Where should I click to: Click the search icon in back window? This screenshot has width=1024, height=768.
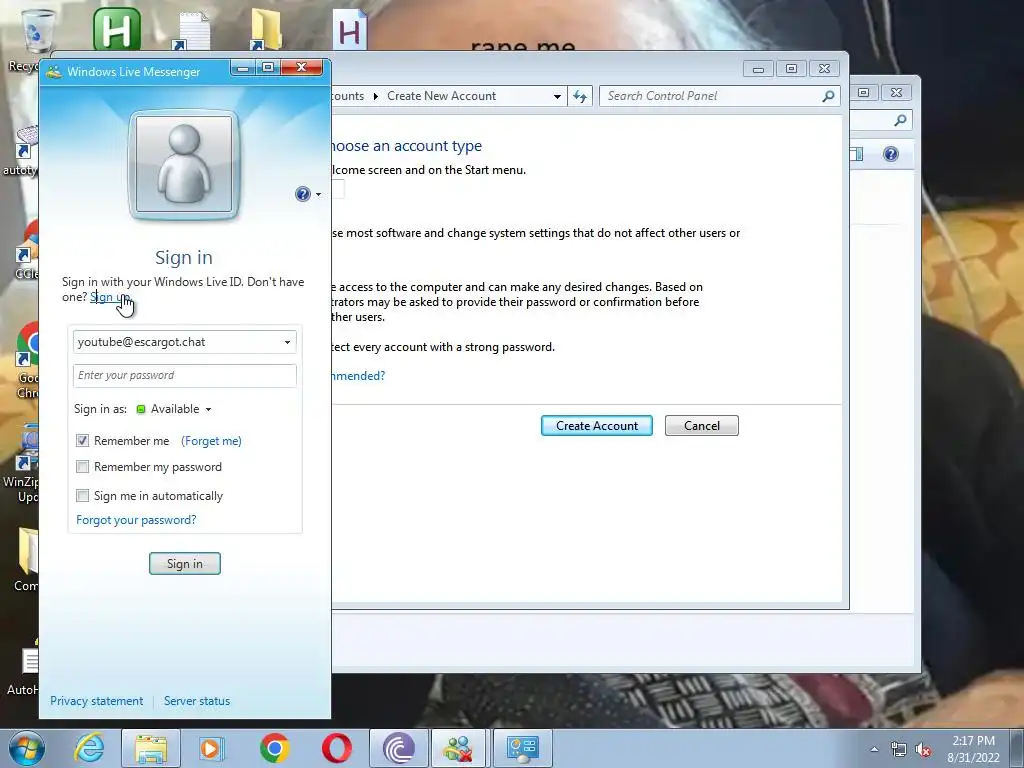point(900,120)
